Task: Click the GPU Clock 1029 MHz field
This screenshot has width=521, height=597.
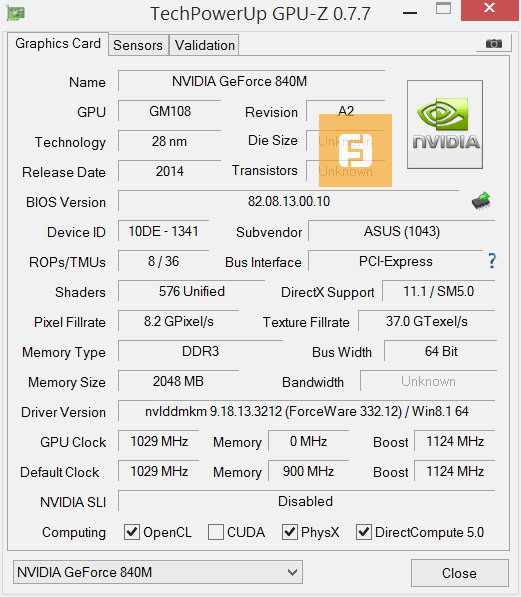Action: 159,441
